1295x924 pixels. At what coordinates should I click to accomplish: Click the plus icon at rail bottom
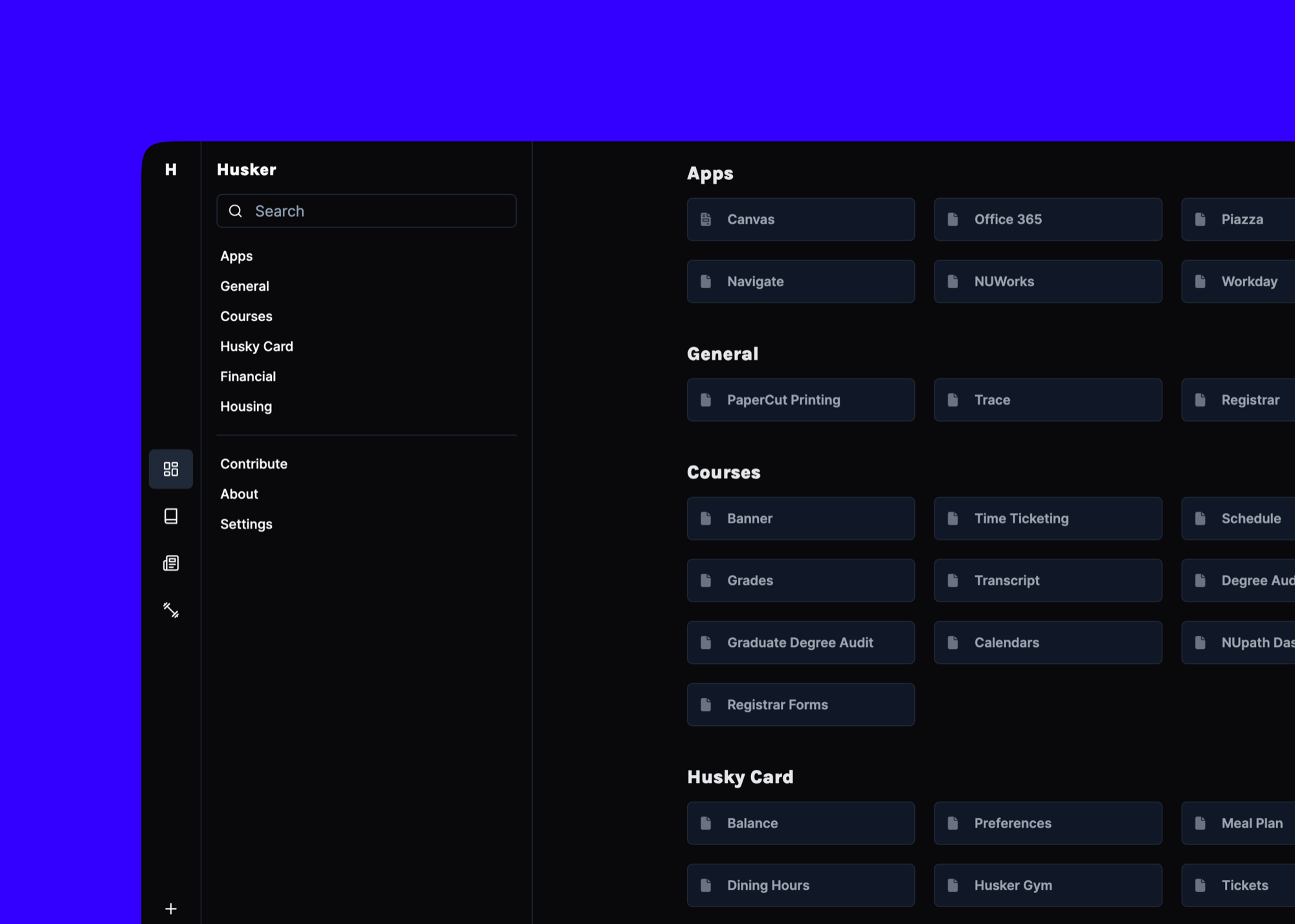[x=171, y=909]
